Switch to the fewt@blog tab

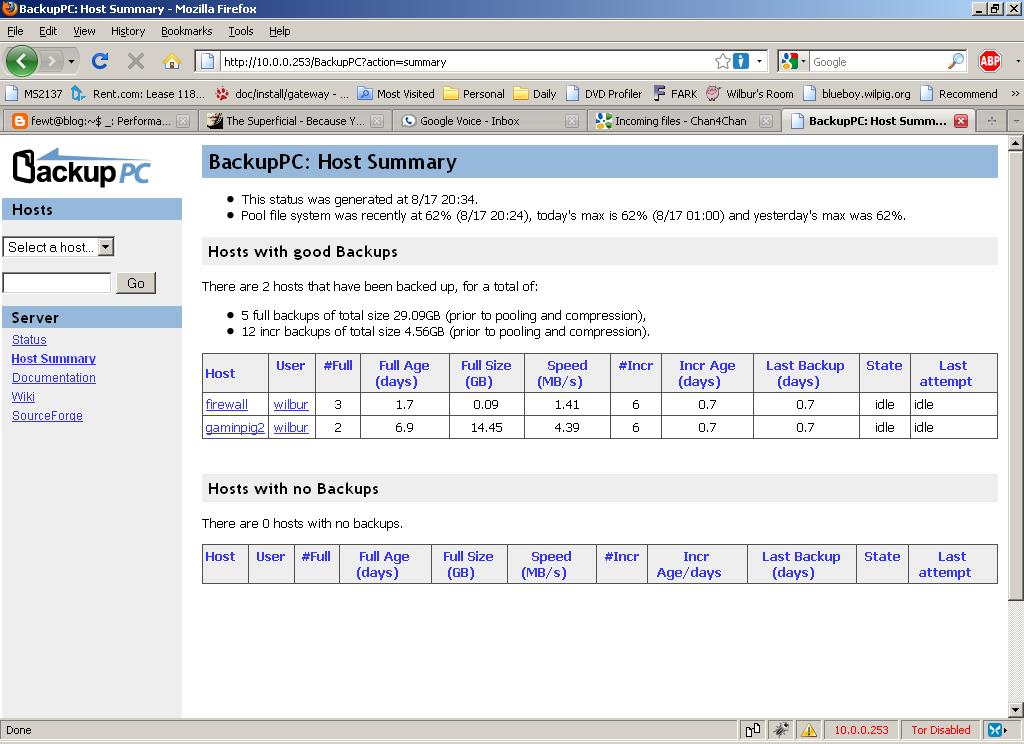(100, 121)
